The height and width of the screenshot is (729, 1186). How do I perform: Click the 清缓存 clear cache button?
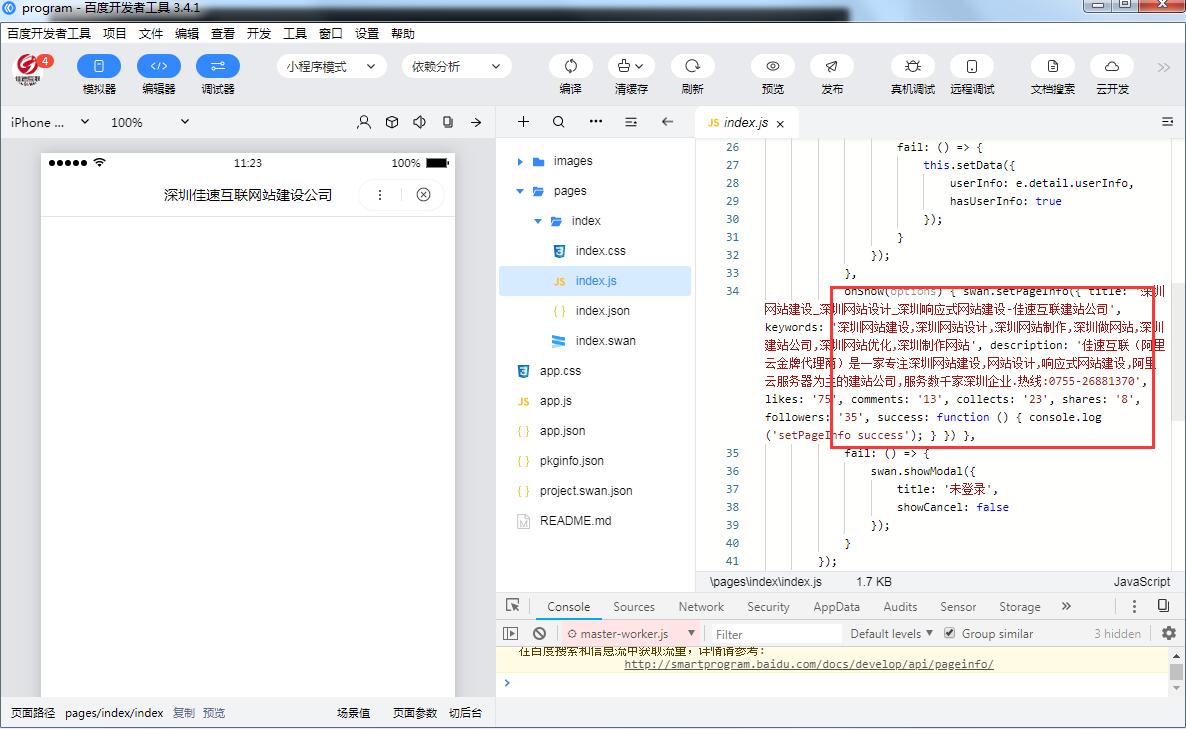click(x=631, y=67)
